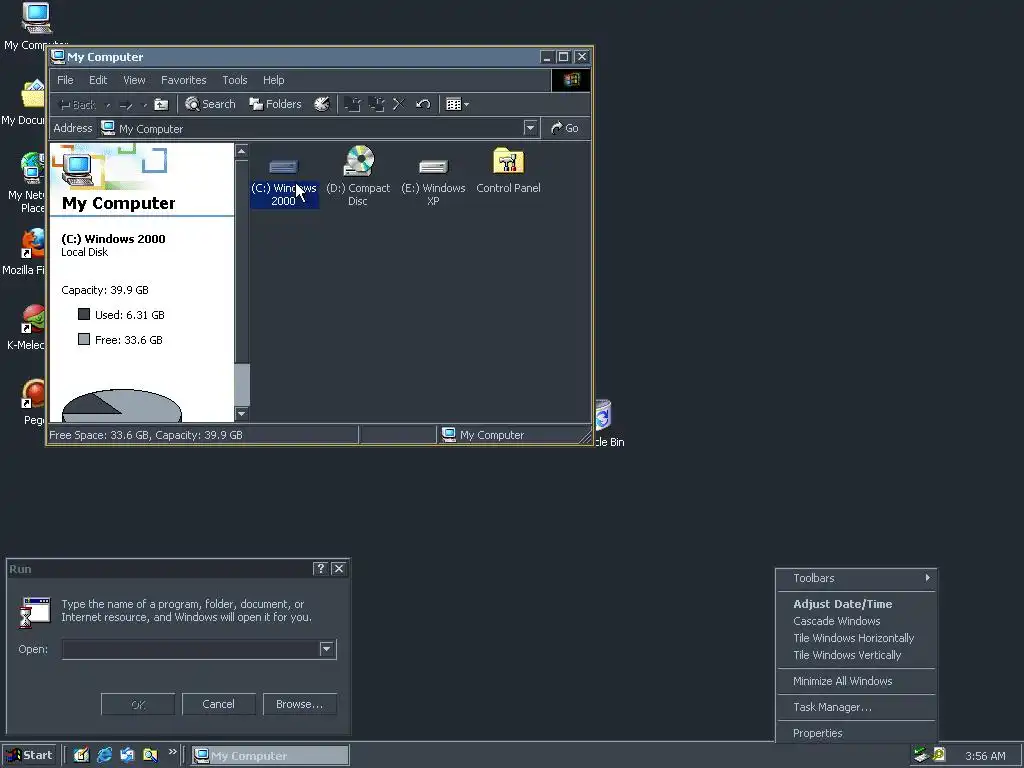Open the Views dropdown button

pos(457,104)
